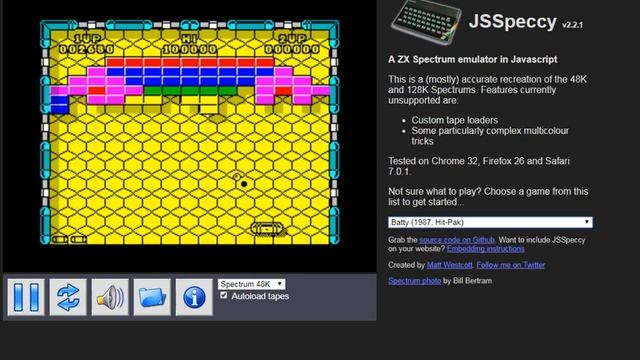Click the HI score 100000

(x=190, y=49)
